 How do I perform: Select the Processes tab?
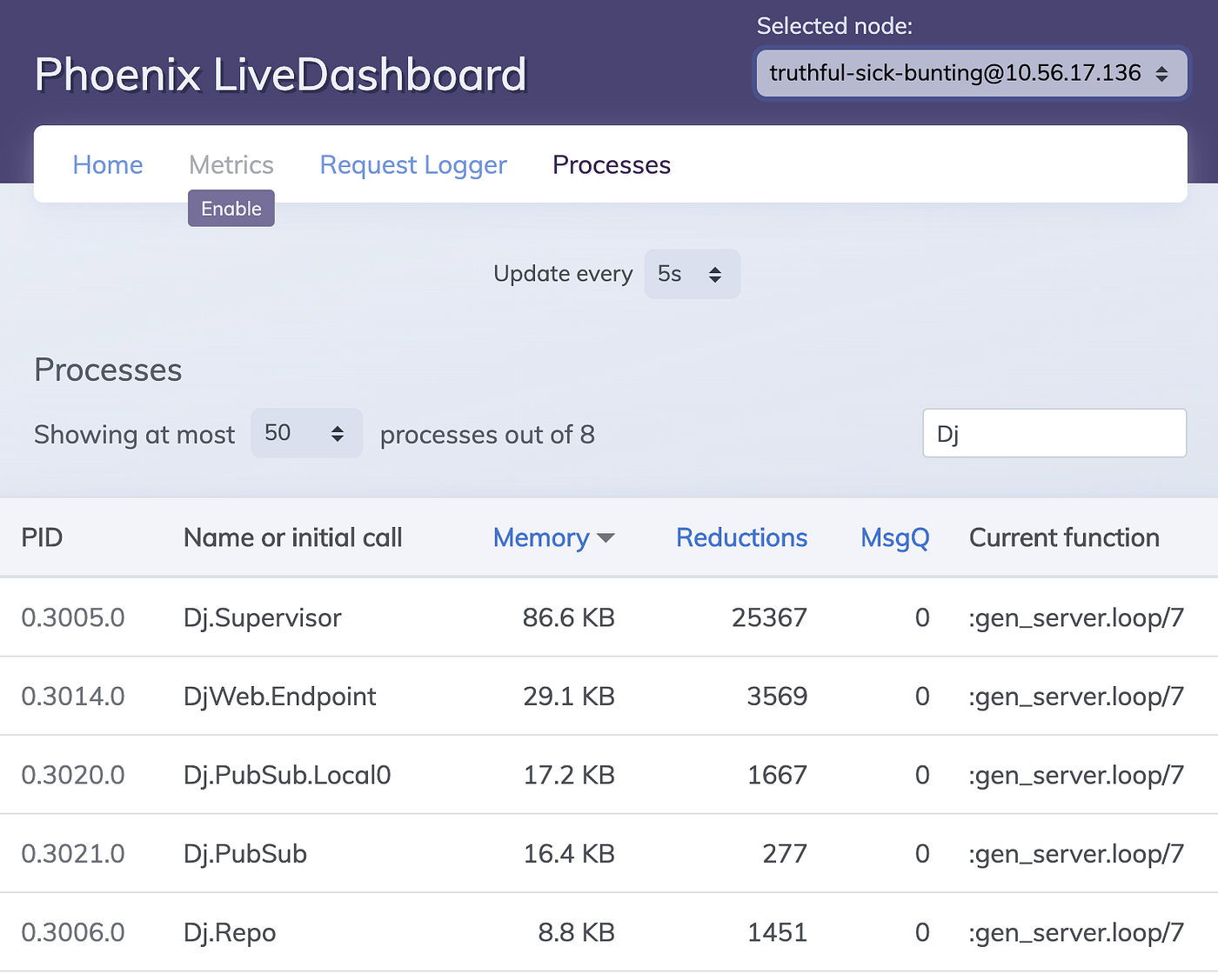click(x=611, y=164)
